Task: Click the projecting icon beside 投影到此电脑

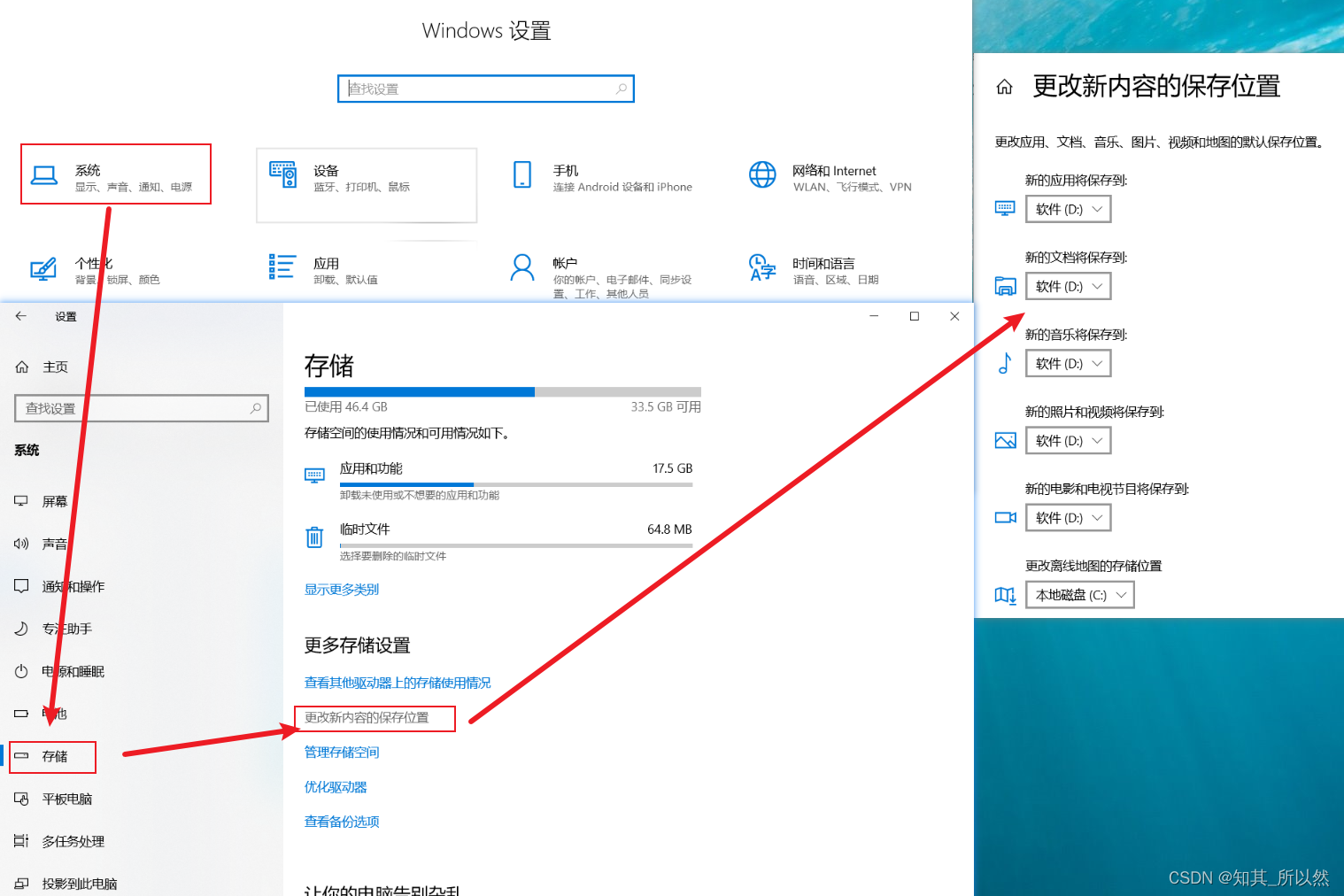Action: pos(21,884)
